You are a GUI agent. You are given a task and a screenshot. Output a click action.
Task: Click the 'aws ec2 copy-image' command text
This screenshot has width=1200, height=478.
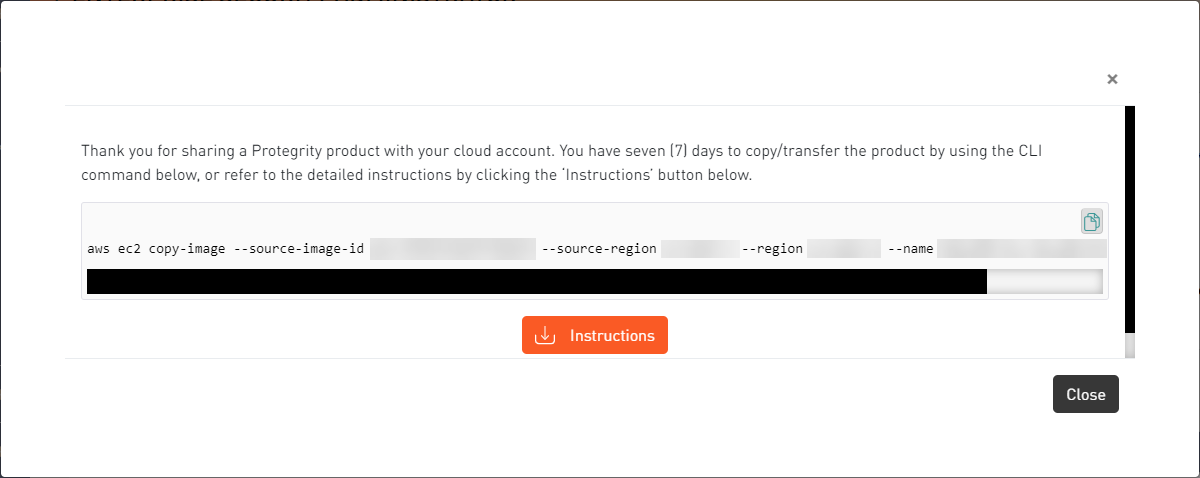pyautogui.click(x=156, y=248)
